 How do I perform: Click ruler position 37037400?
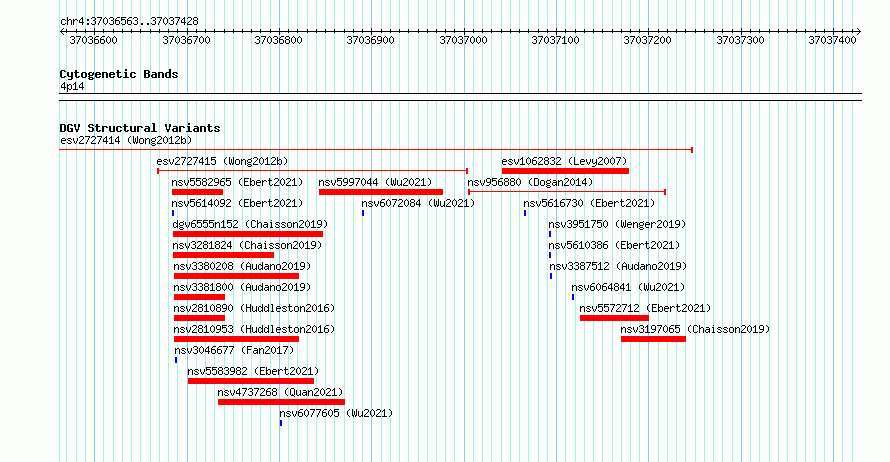point(833,40)
